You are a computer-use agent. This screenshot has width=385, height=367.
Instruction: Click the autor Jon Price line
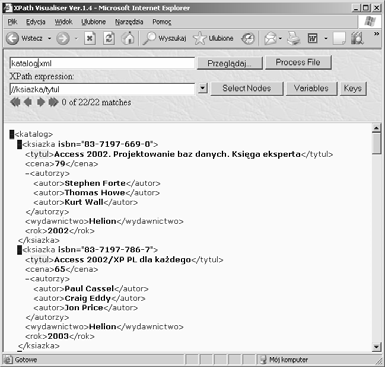[86, 308]
